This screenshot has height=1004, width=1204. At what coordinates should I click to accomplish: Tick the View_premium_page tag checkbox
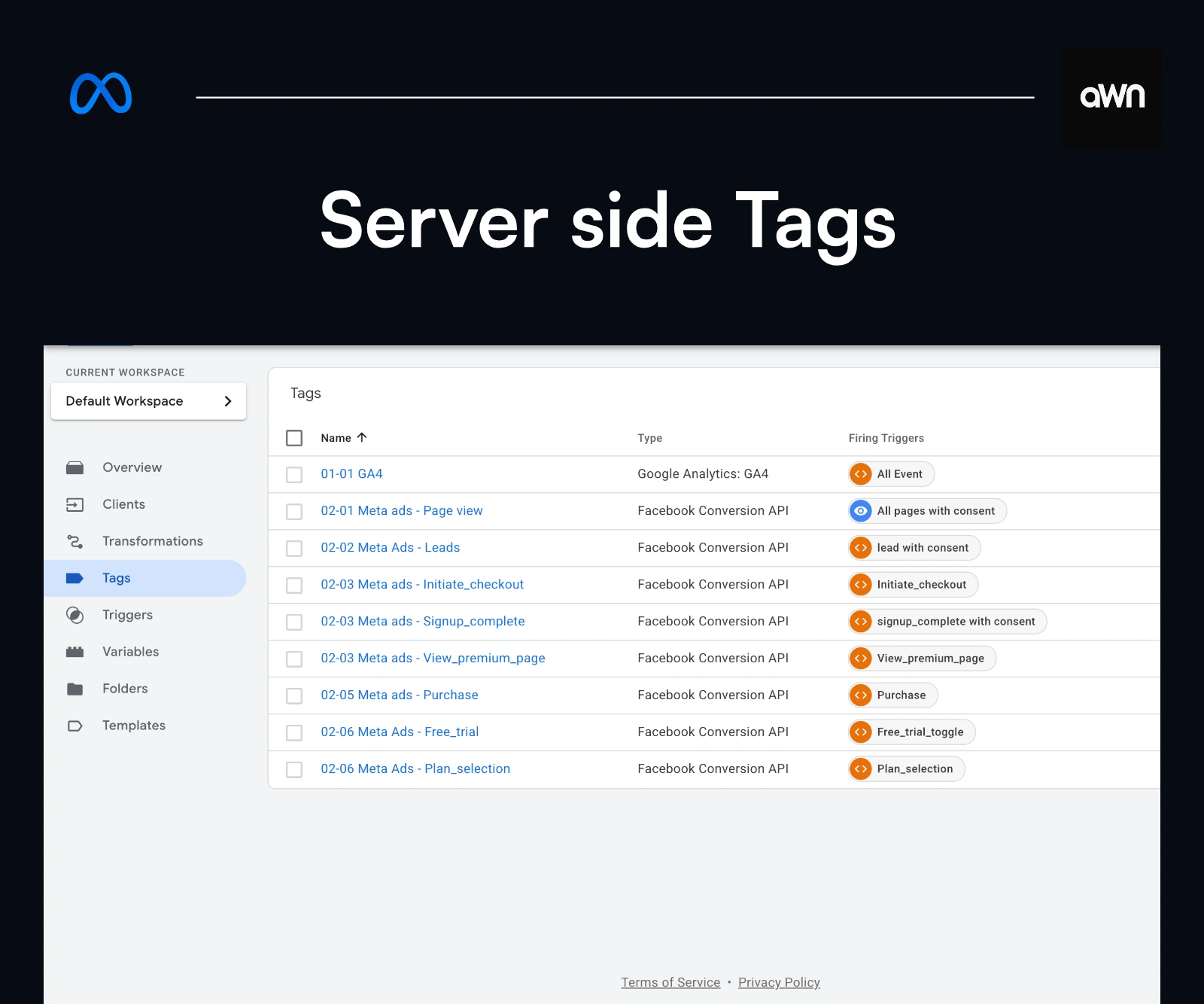294,659
